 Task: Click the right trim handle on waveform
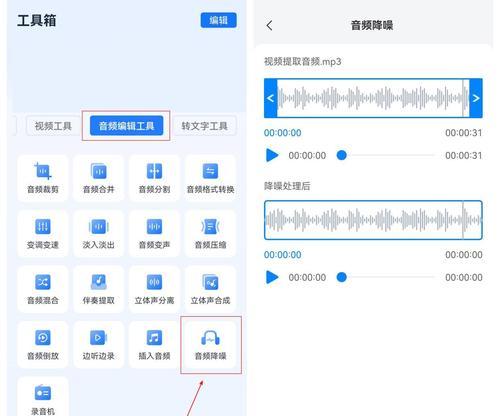point(476,98)
